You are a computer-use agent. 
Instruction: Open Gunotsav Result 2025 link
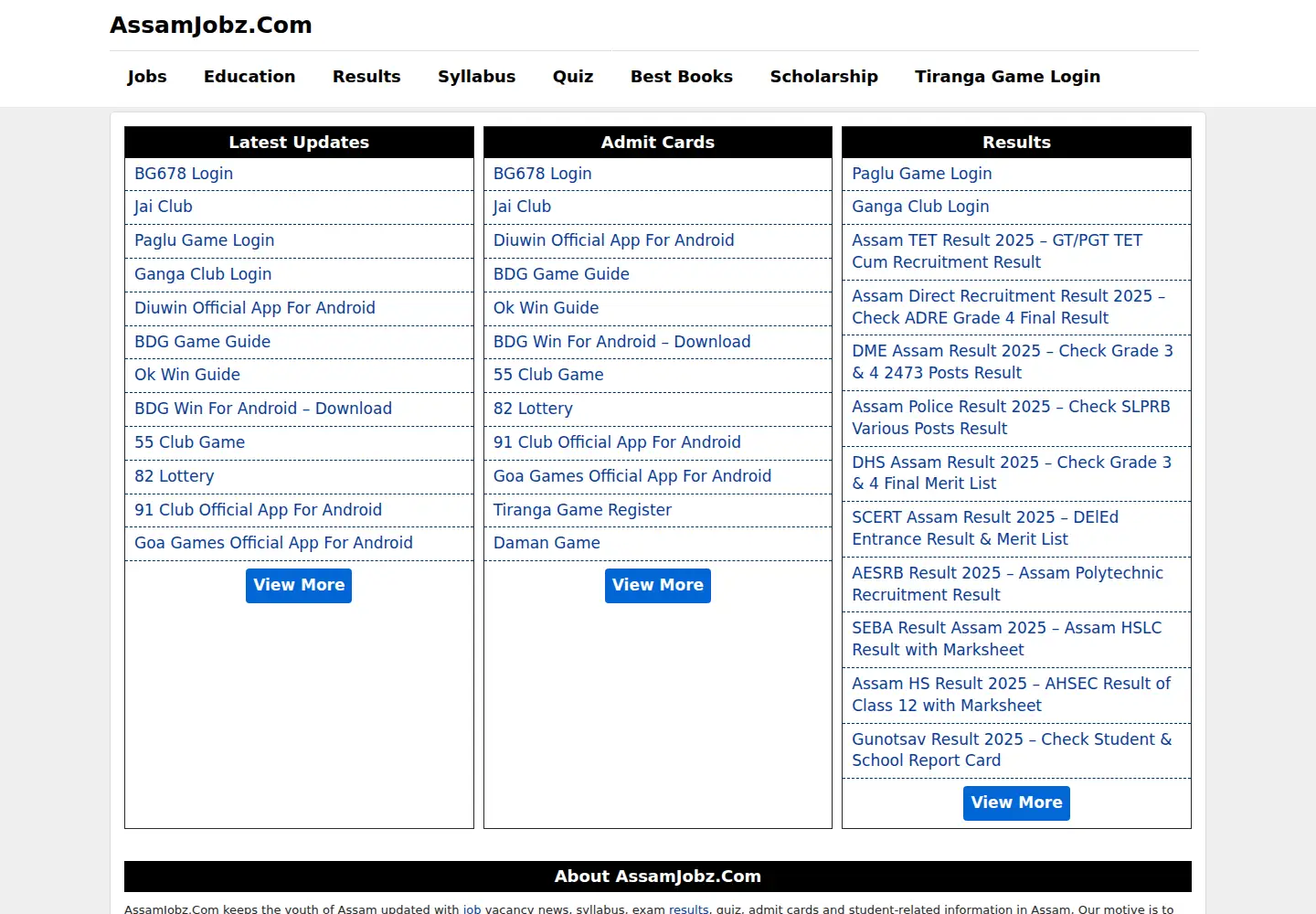(x=1012, y=749)
